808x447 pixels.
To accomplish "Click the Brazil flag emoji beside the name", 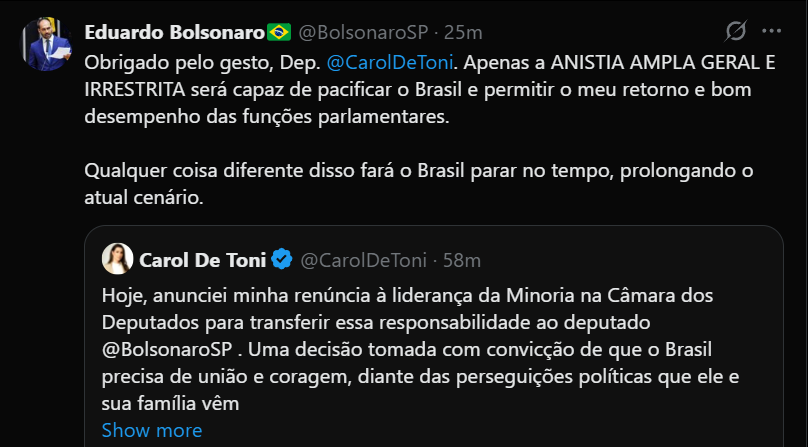I will (279, 31).
